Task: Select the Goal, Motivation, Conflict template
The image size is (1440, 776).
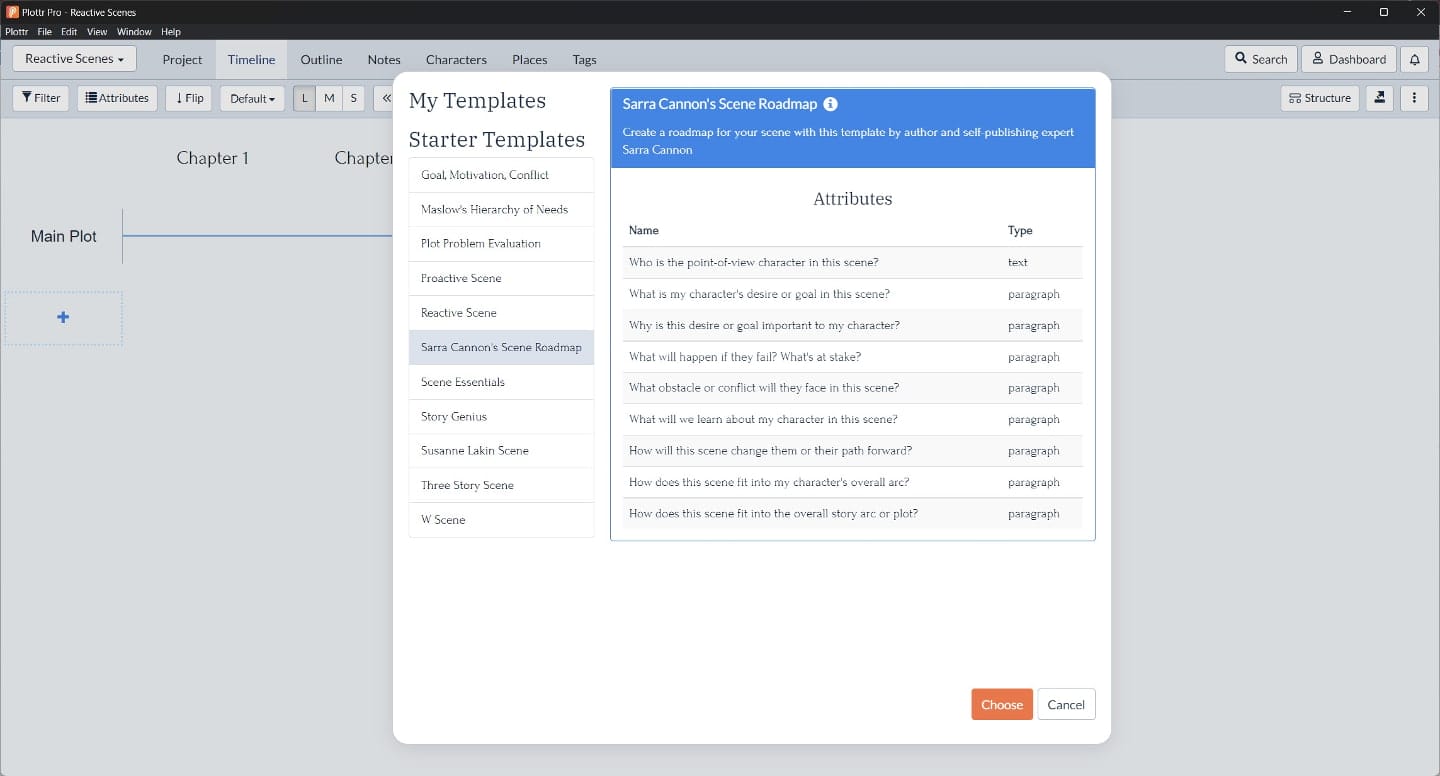Action: [501, 175]
